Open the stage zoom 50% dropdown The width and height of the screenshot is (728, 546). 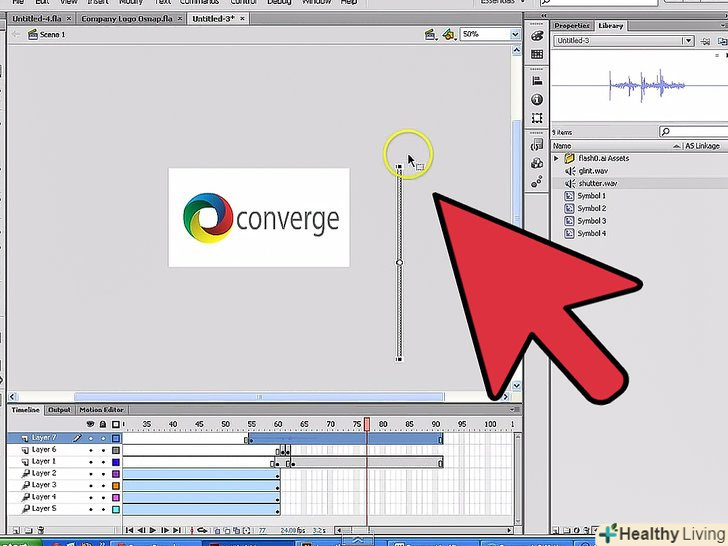click(x=515, y=34)
